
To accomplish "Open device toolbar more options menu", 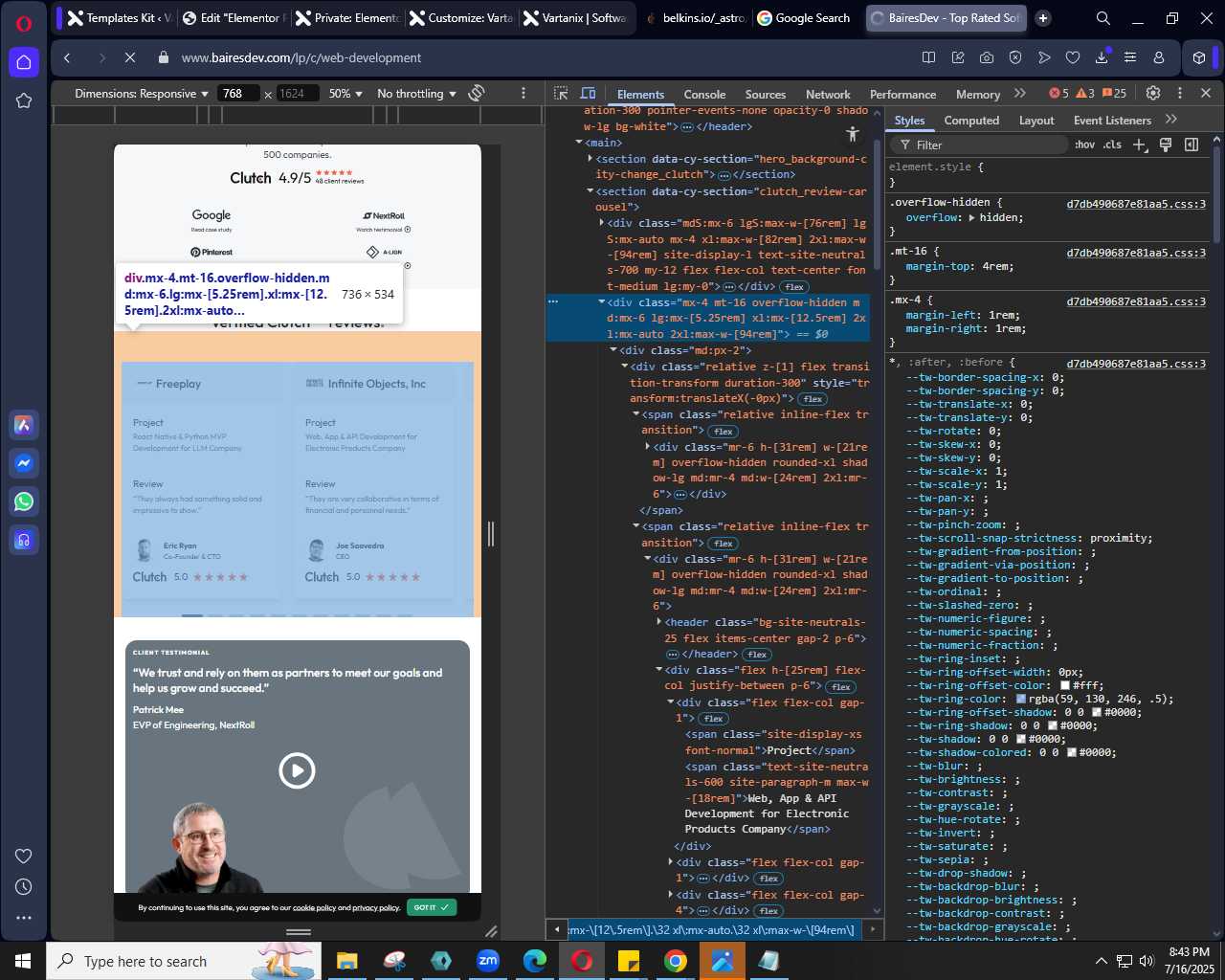I will coord(523,94).
